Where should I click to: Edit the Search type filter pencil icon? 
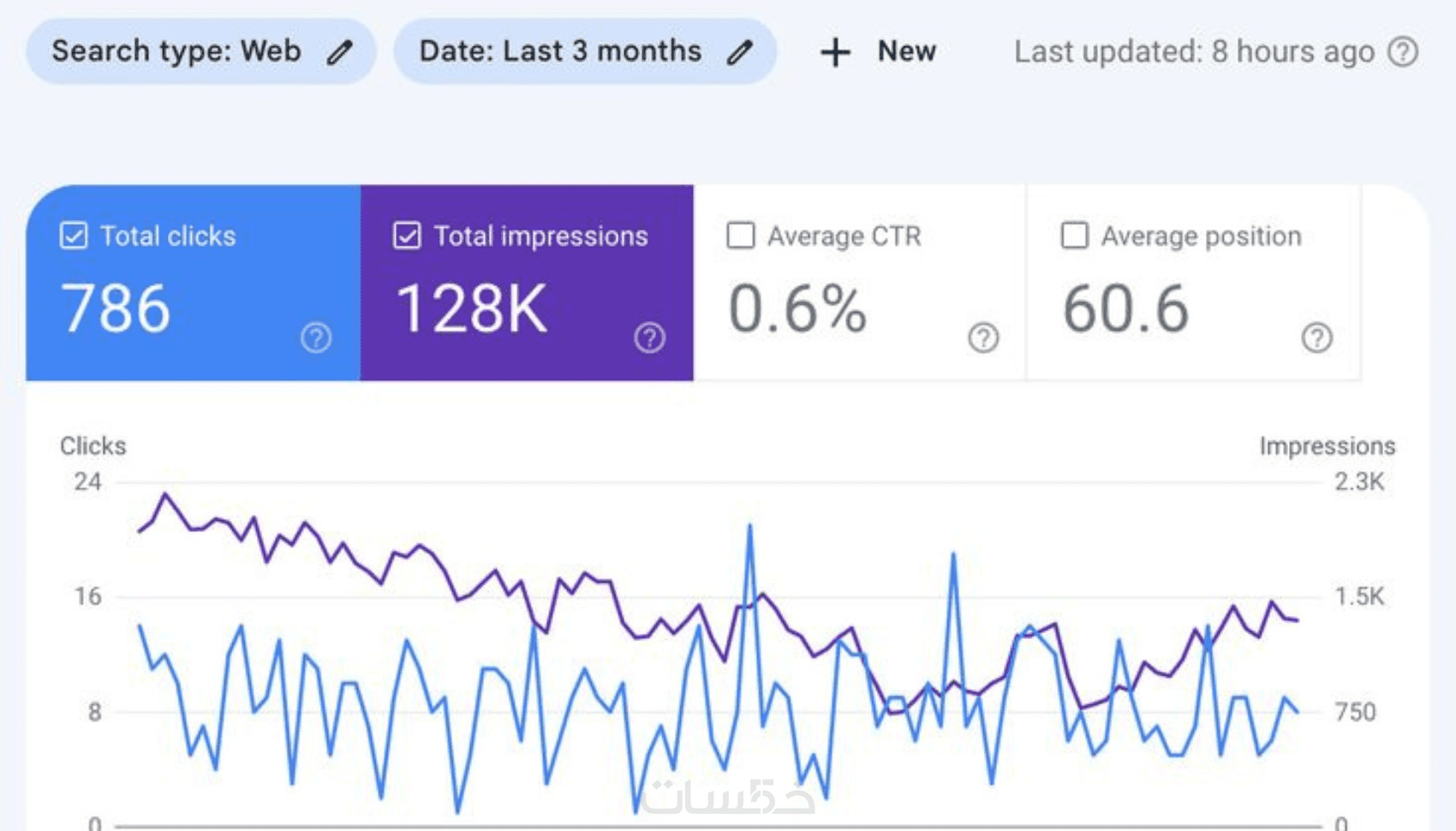pos(340,52)
